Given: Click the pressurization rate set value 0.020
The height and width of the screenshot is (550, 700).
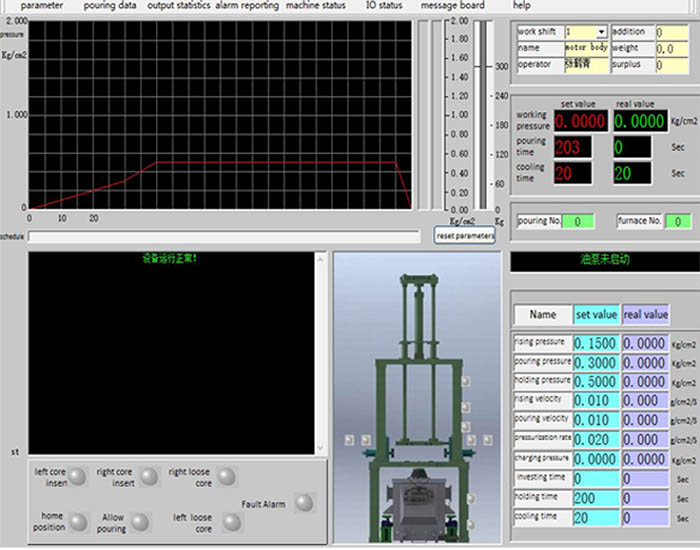Looking at the screenshot, I should coord(596,440).
